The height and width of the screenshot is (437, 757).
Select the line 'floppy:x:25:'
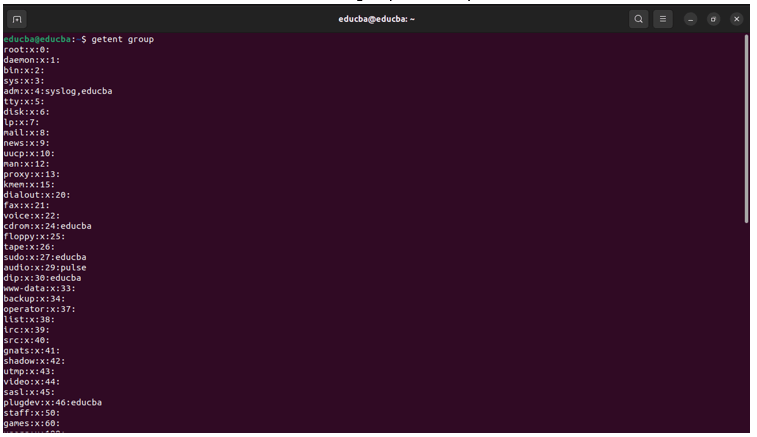click(34, 237)
